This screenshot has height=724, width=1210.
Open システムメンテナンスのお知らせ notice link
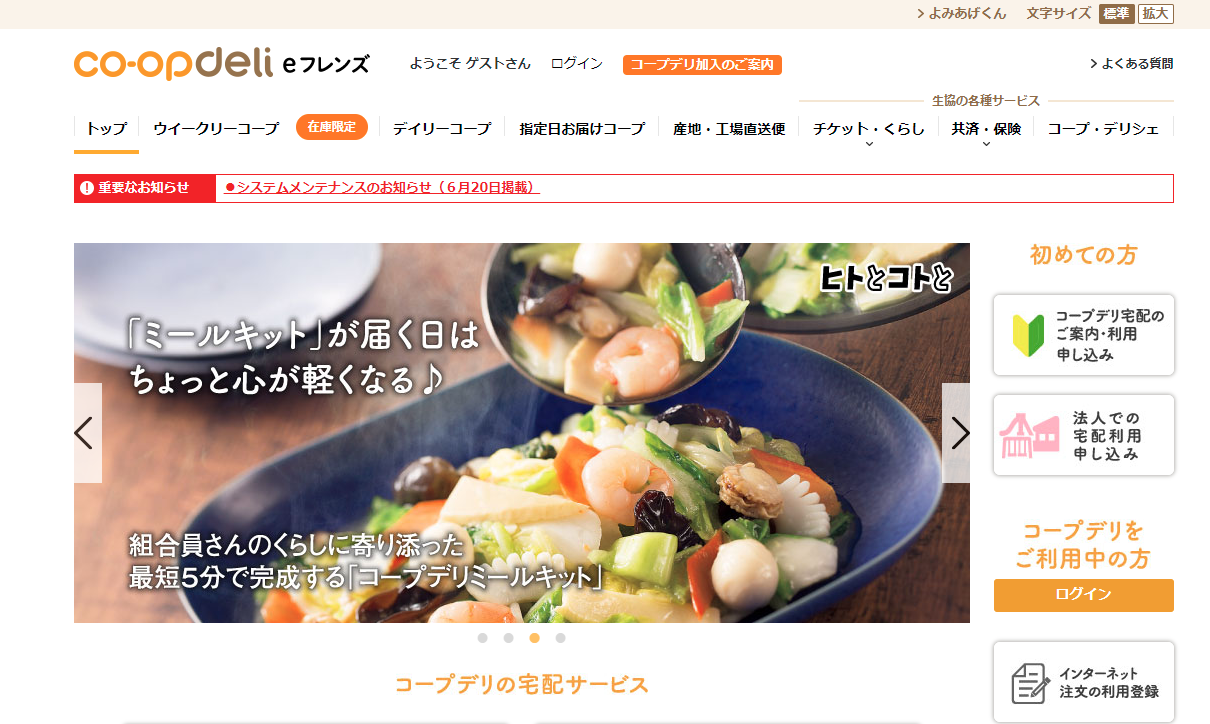coord(382,187)
